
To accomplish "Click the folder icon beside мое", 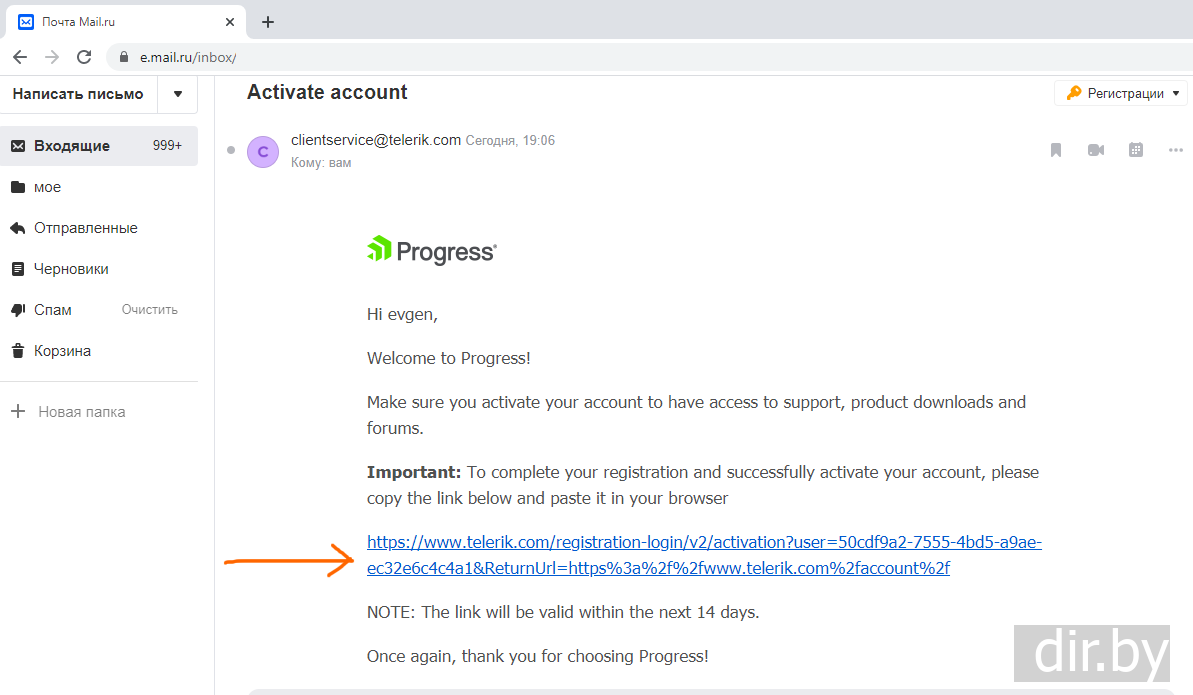I will (x=18, y=187).
